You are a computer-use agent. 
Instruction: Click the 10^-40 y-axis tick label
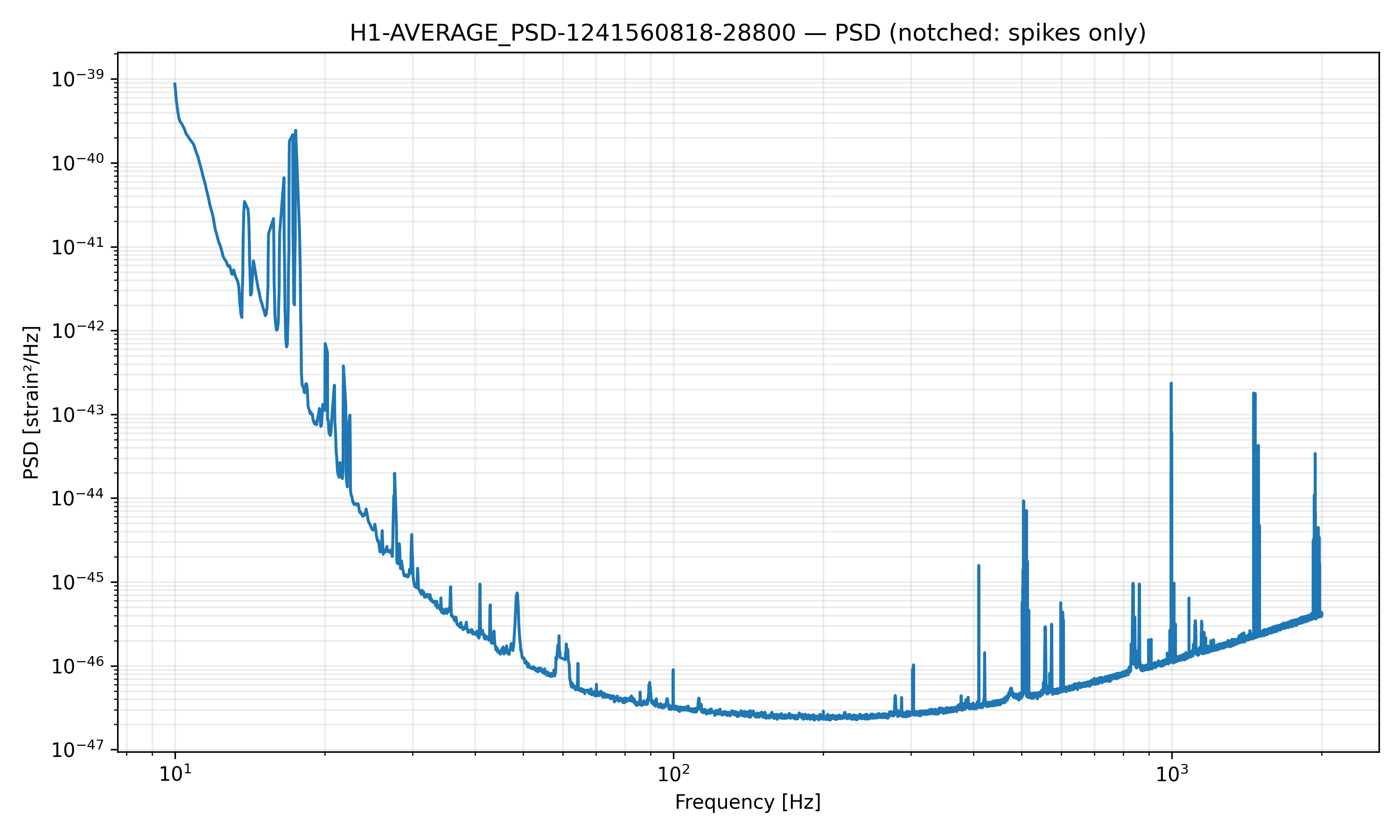pos(78,164)
